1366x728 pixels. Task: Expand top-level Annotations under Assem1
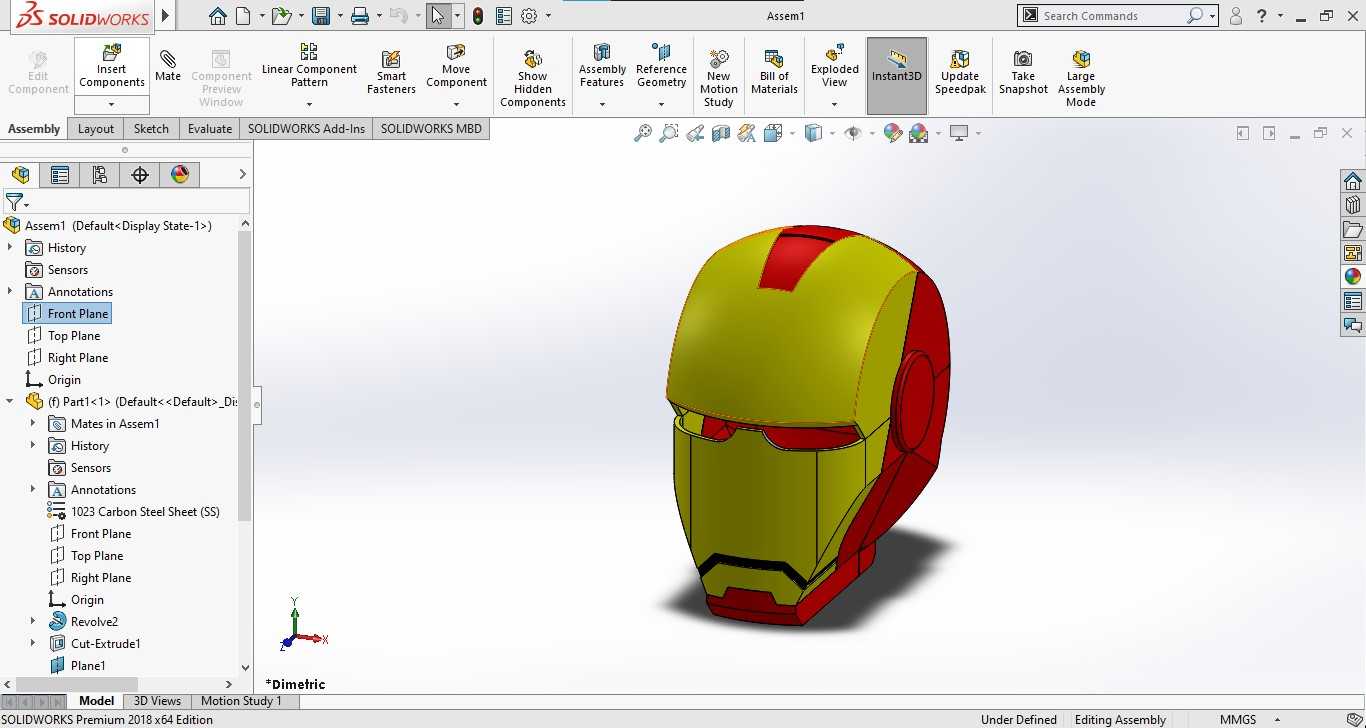[10, 291]
